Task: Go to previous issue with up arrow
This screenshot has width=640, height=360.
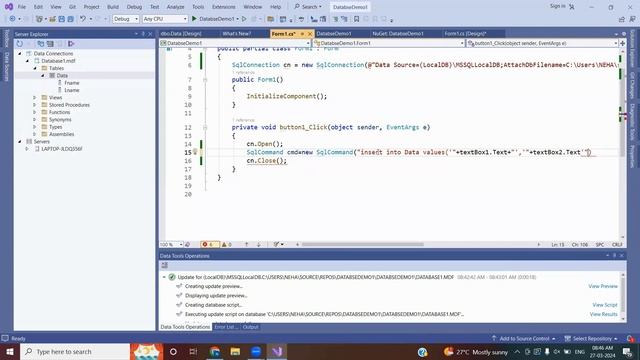Action: click(247, 244)
